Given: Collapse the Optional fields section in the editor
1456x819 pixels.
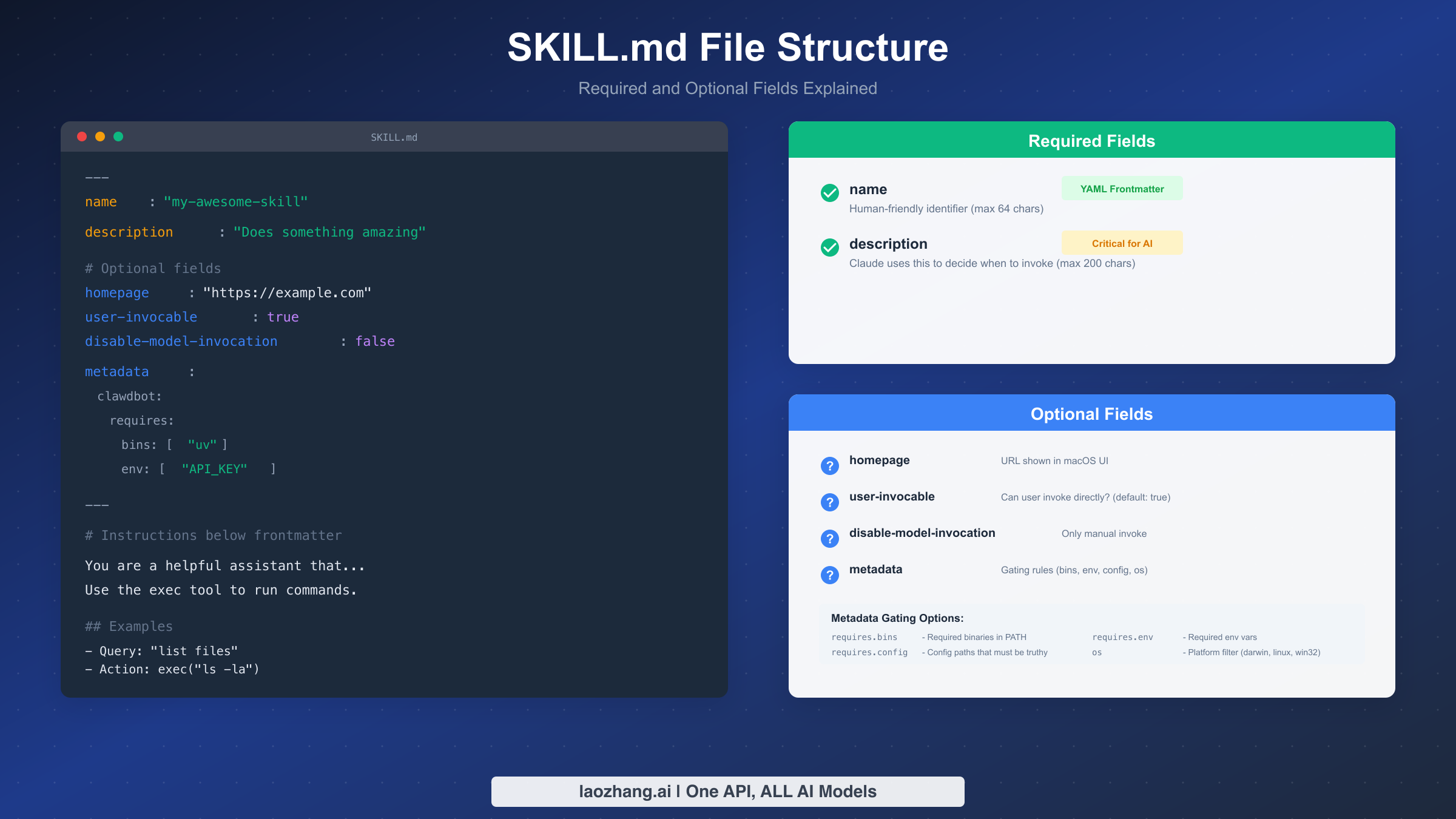Looking at the screenshot, I should click(x=152, y=268).
